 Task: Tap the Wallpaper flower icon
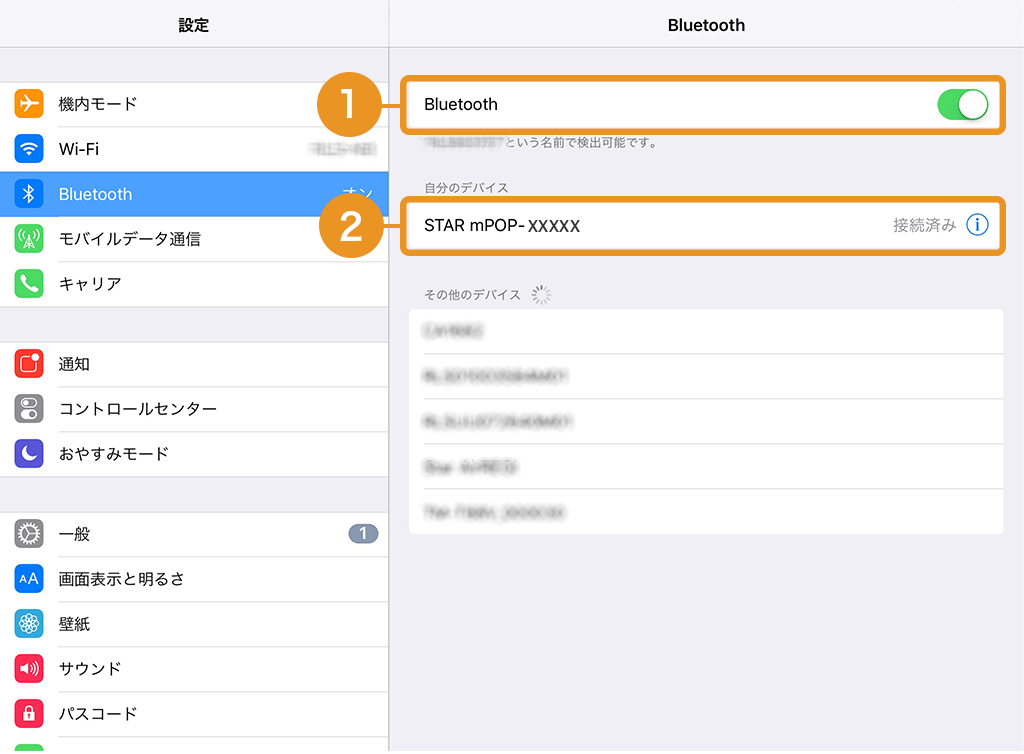[29, 624]
